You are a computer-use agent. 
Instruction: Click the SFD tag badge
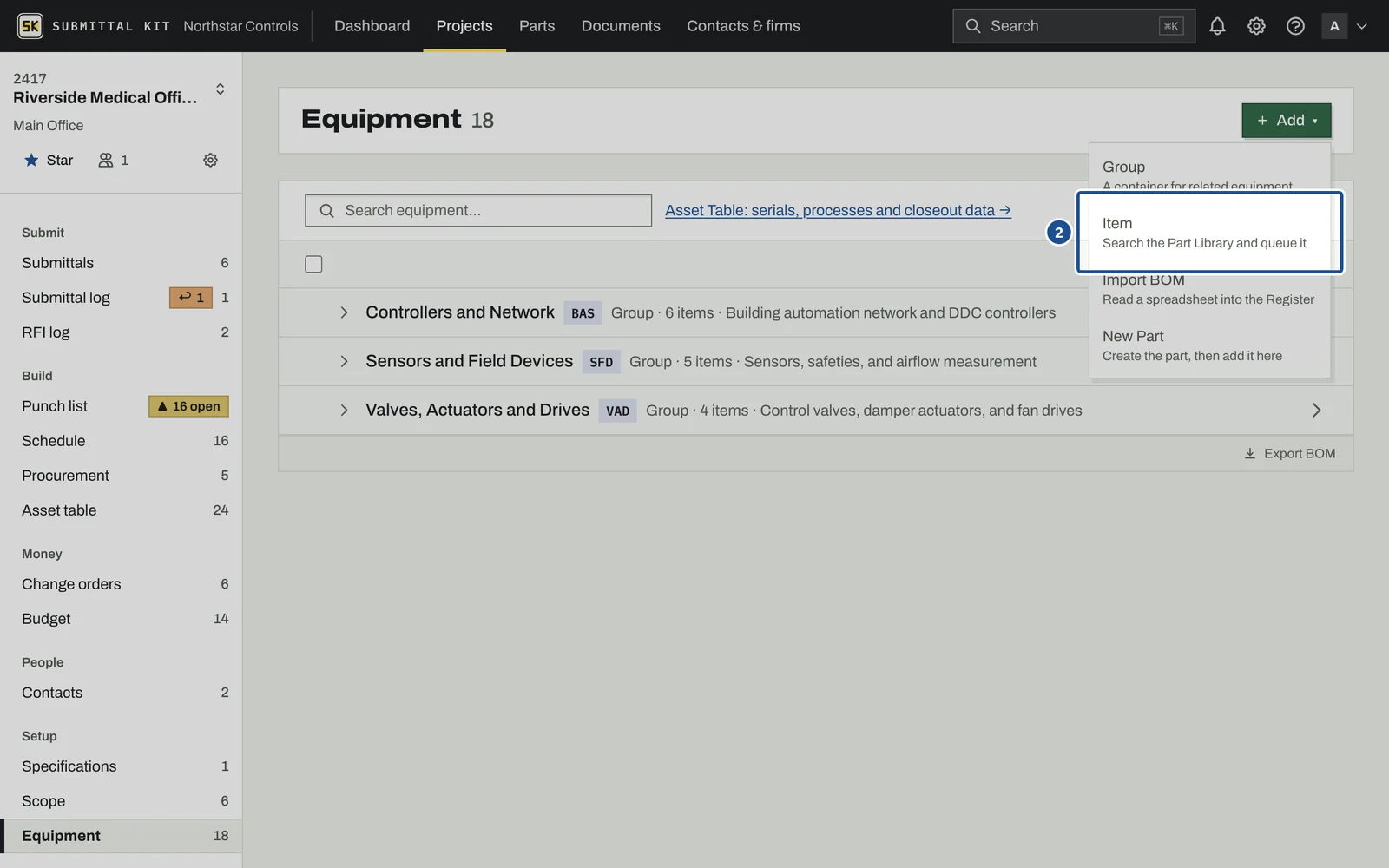[601, 362]
